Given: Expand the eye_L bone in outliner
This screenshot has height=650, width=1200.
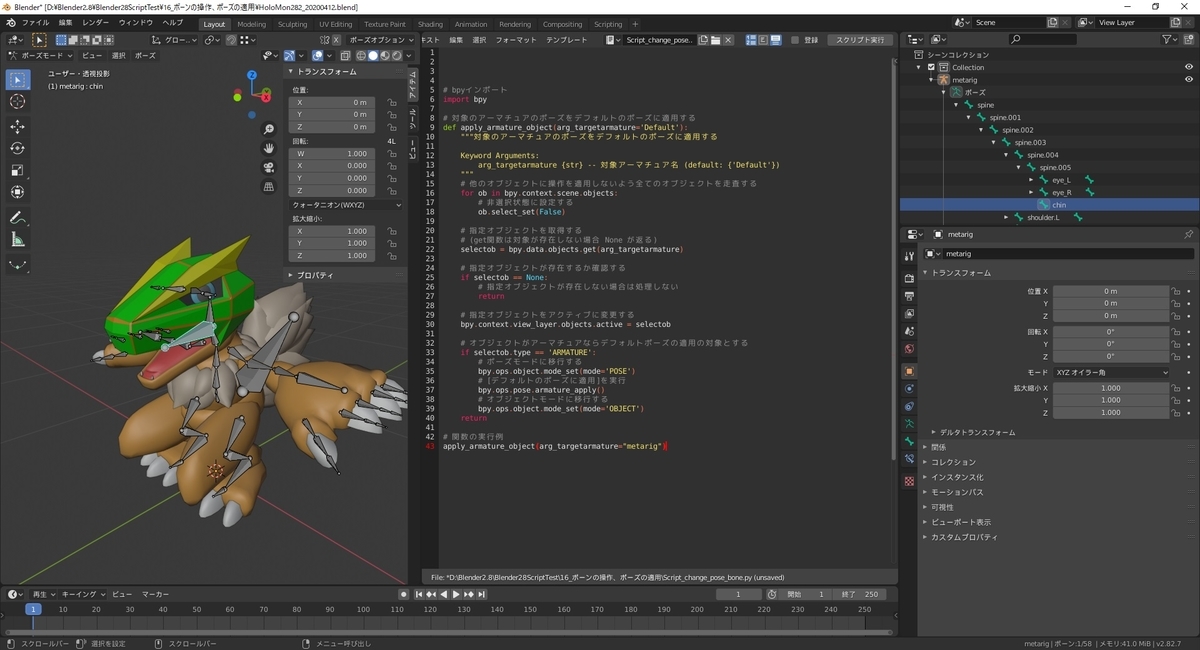Looking at the screenshot, I should pyautogui.click(x=1032, y=180).
